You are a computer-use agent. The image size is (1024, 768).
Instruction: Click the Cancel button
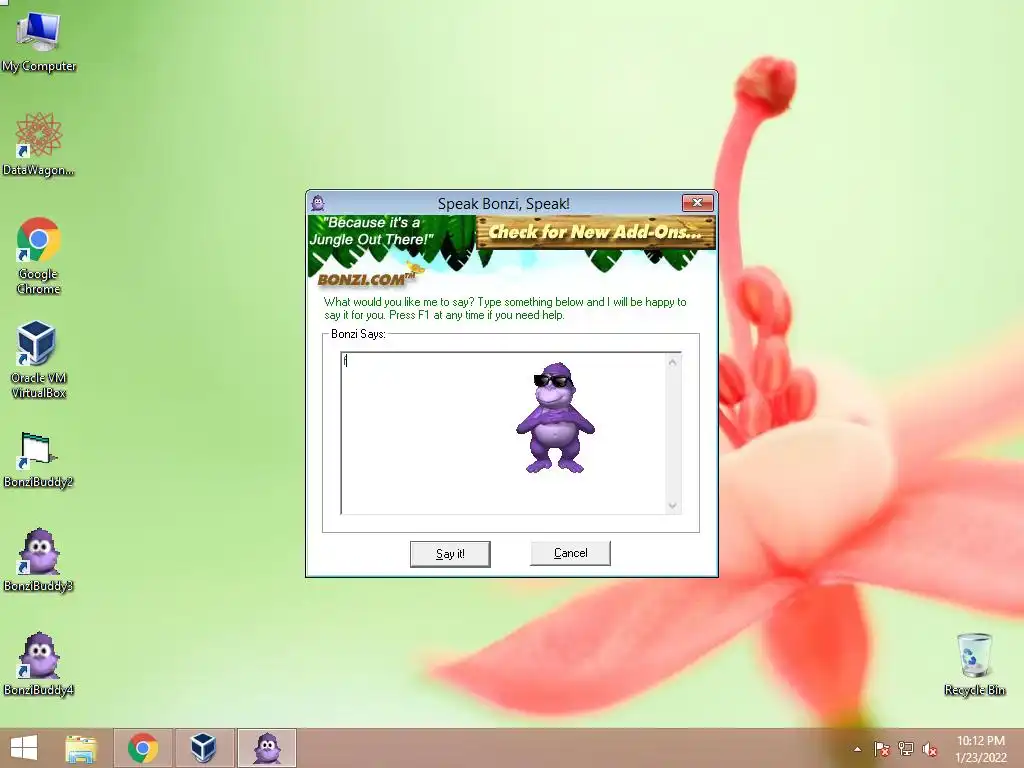point(570,553)
